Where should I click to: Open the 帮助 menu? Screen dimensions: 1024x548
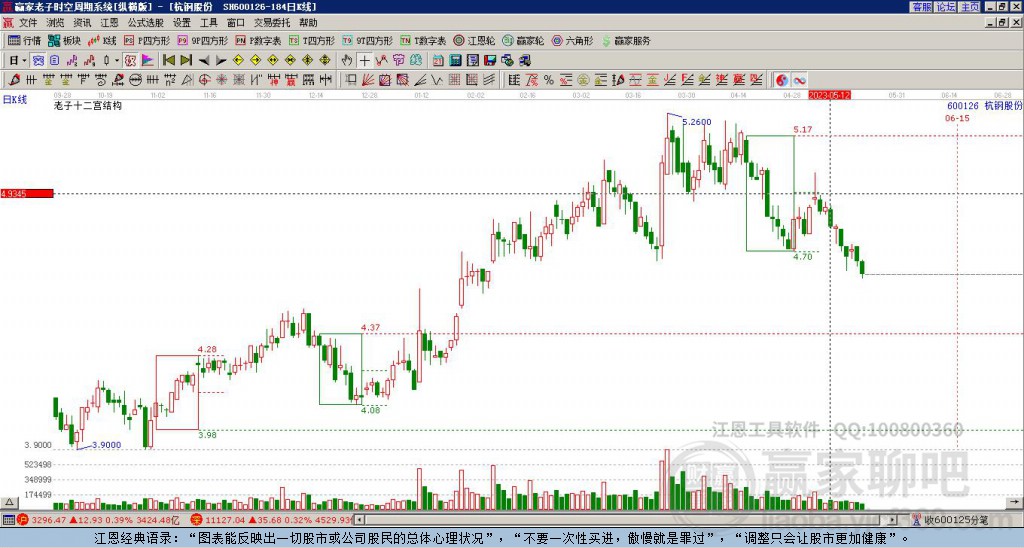(x=308, y=23)
